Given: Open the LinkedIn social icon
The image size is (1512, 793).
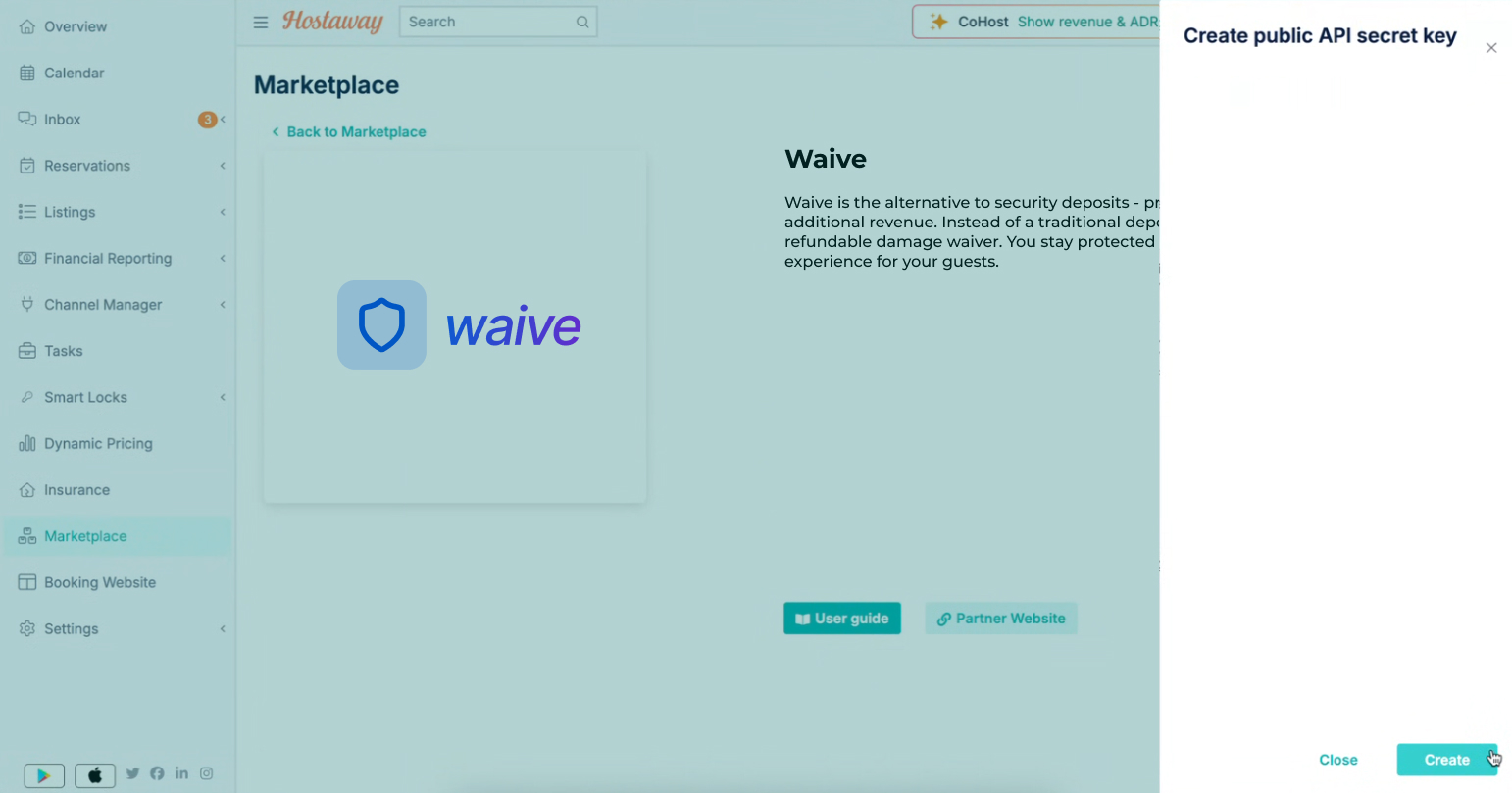Looking at the screenshot, I should 181,773.
